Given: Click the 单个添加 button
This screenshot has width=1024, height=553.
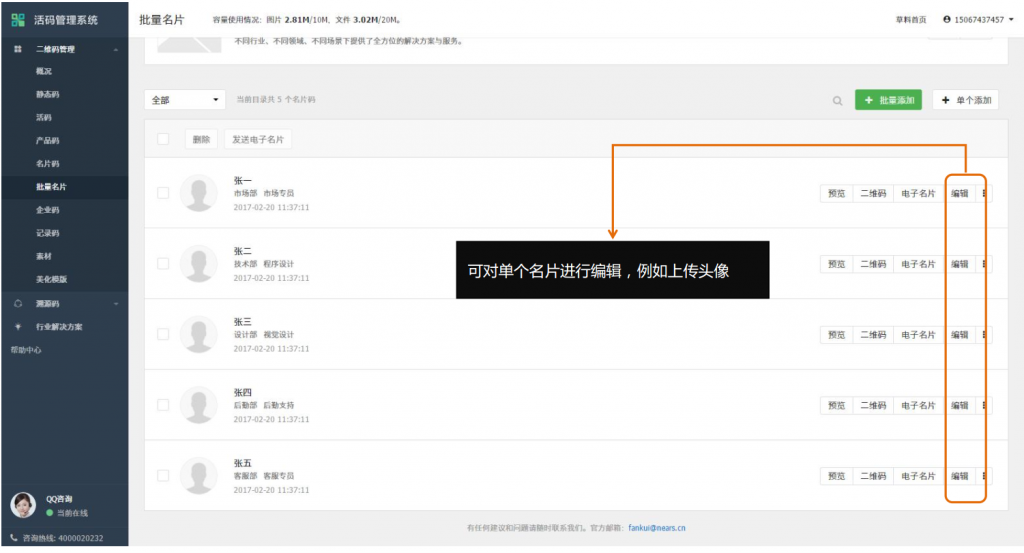Looking at the screenshot, I should (965, 100).
